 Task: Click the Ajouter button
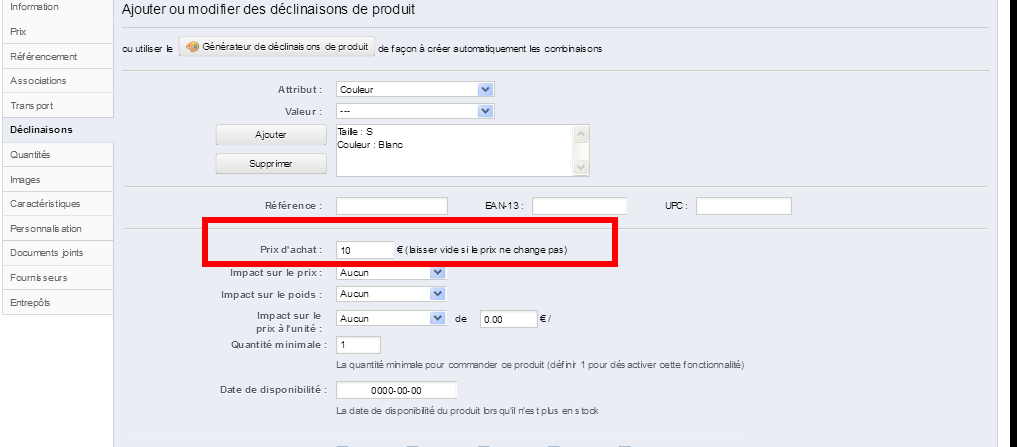[x=270, y=135]
